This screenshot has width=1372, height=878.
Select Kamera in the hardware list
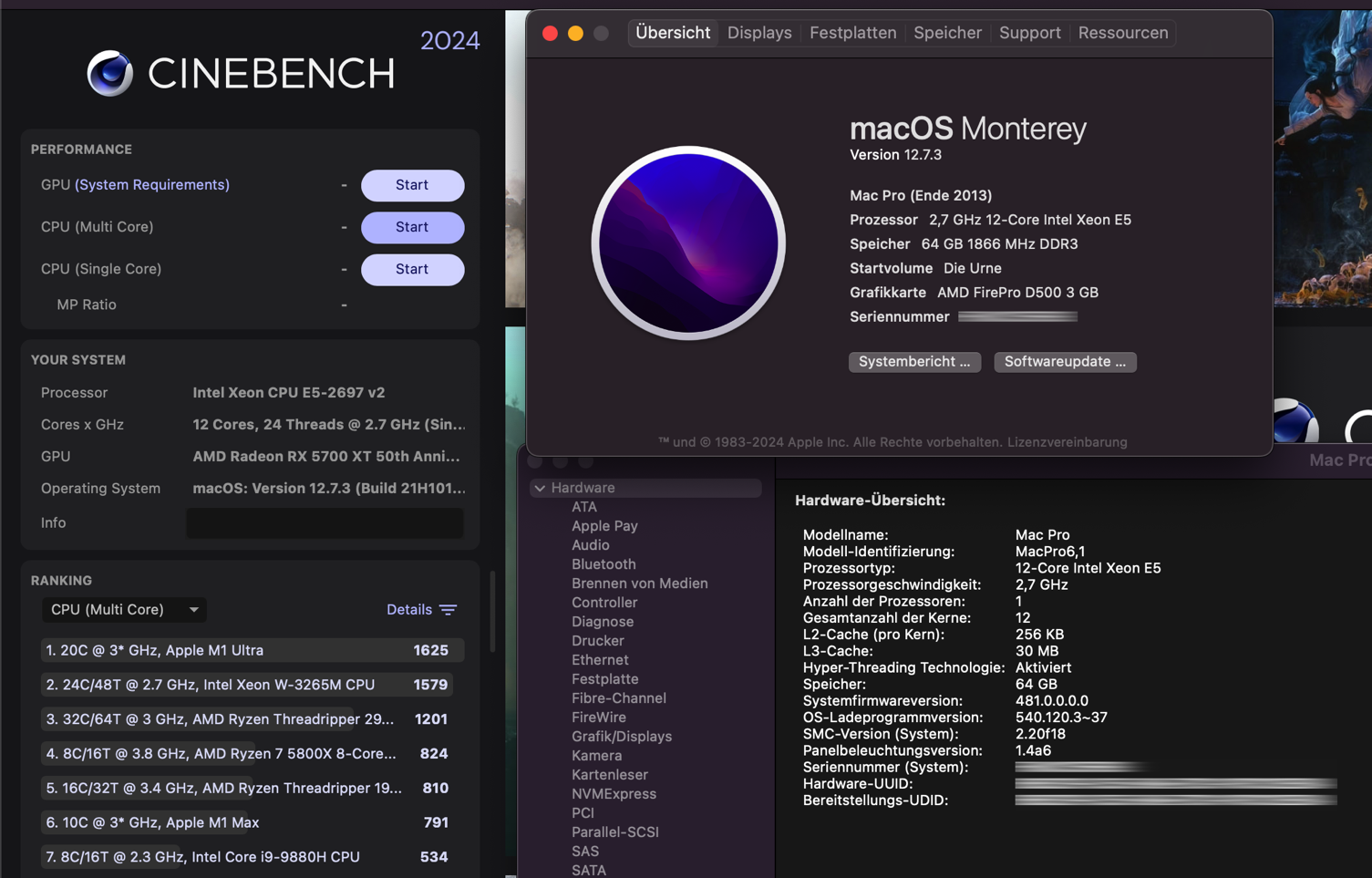pos(596,756)
